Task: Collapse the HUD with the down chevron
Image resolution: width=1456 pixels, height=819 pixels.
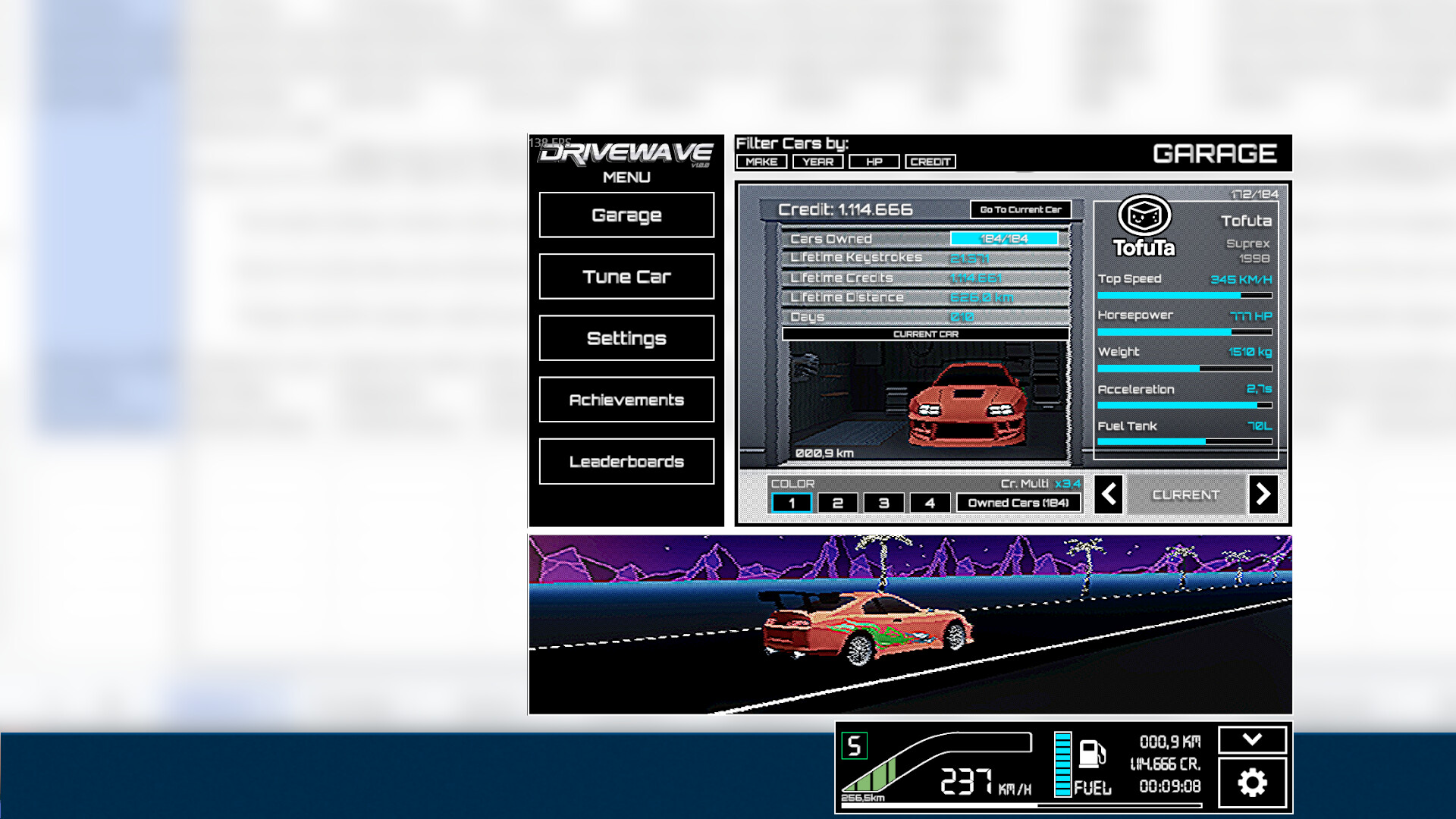Action: (x=1254, y=739)
